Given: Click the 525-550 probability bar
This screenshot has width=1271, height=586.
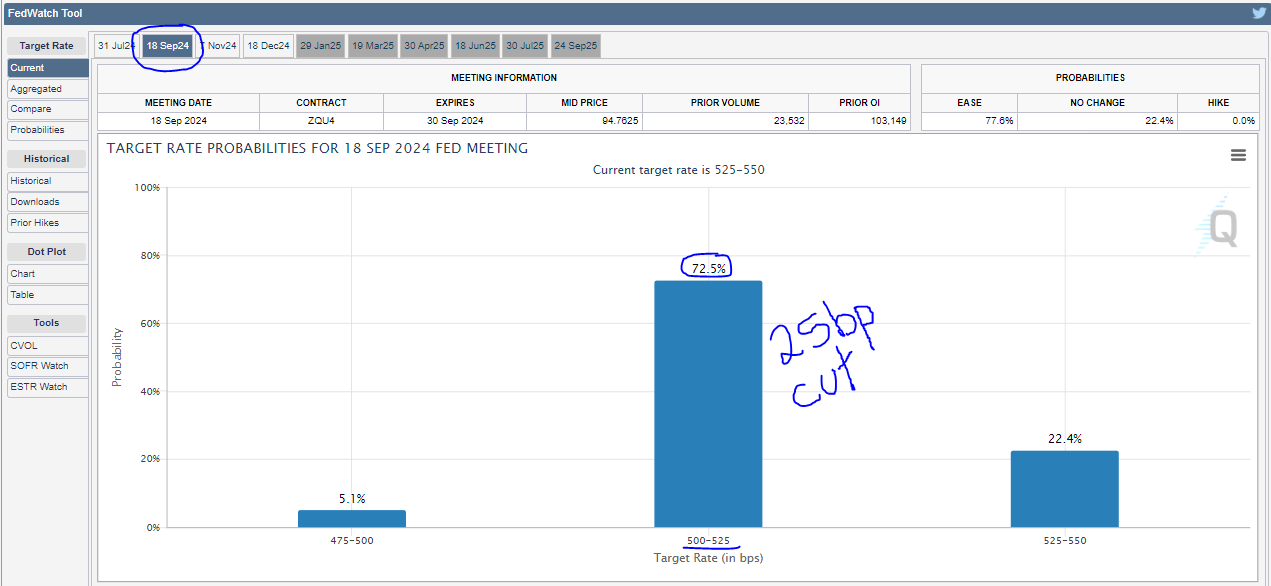Looking at the screenshot, I should 1065,489.
